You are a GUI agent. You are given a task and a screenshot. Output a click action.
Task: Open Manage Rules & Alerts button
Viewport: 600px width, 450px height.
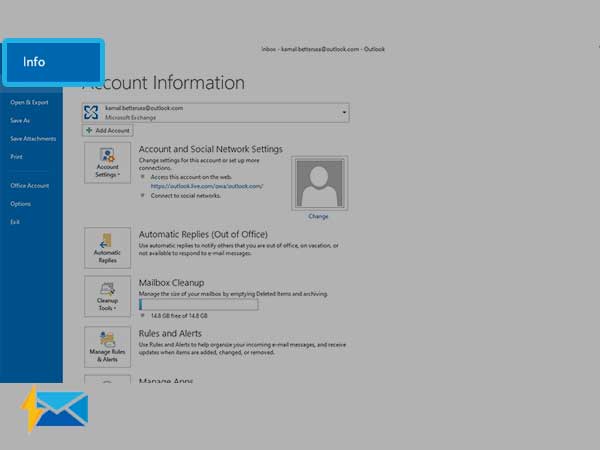tap(108, 347)
